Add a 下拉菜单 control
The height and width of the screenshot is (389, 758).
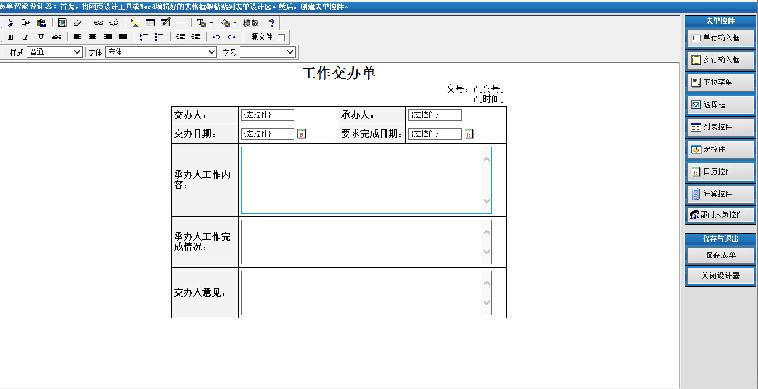[720, 82]
